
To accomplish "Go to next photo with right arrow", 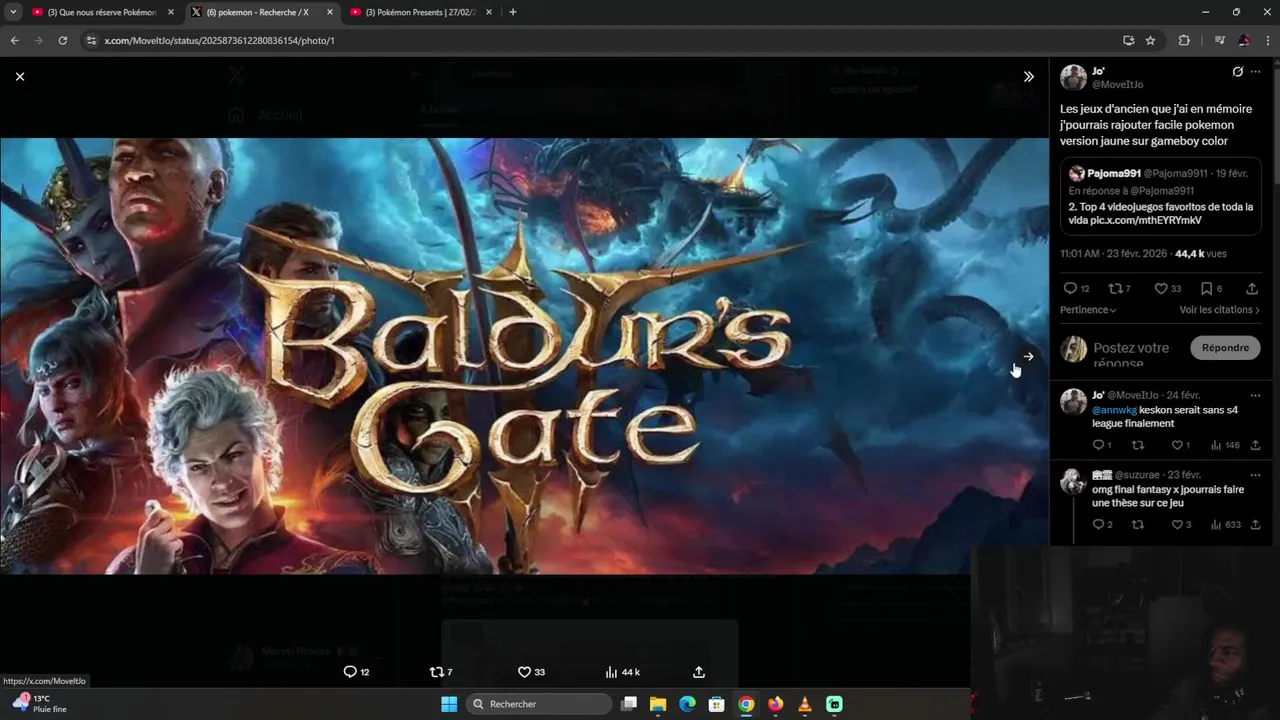I will (x=1028, y=356).
